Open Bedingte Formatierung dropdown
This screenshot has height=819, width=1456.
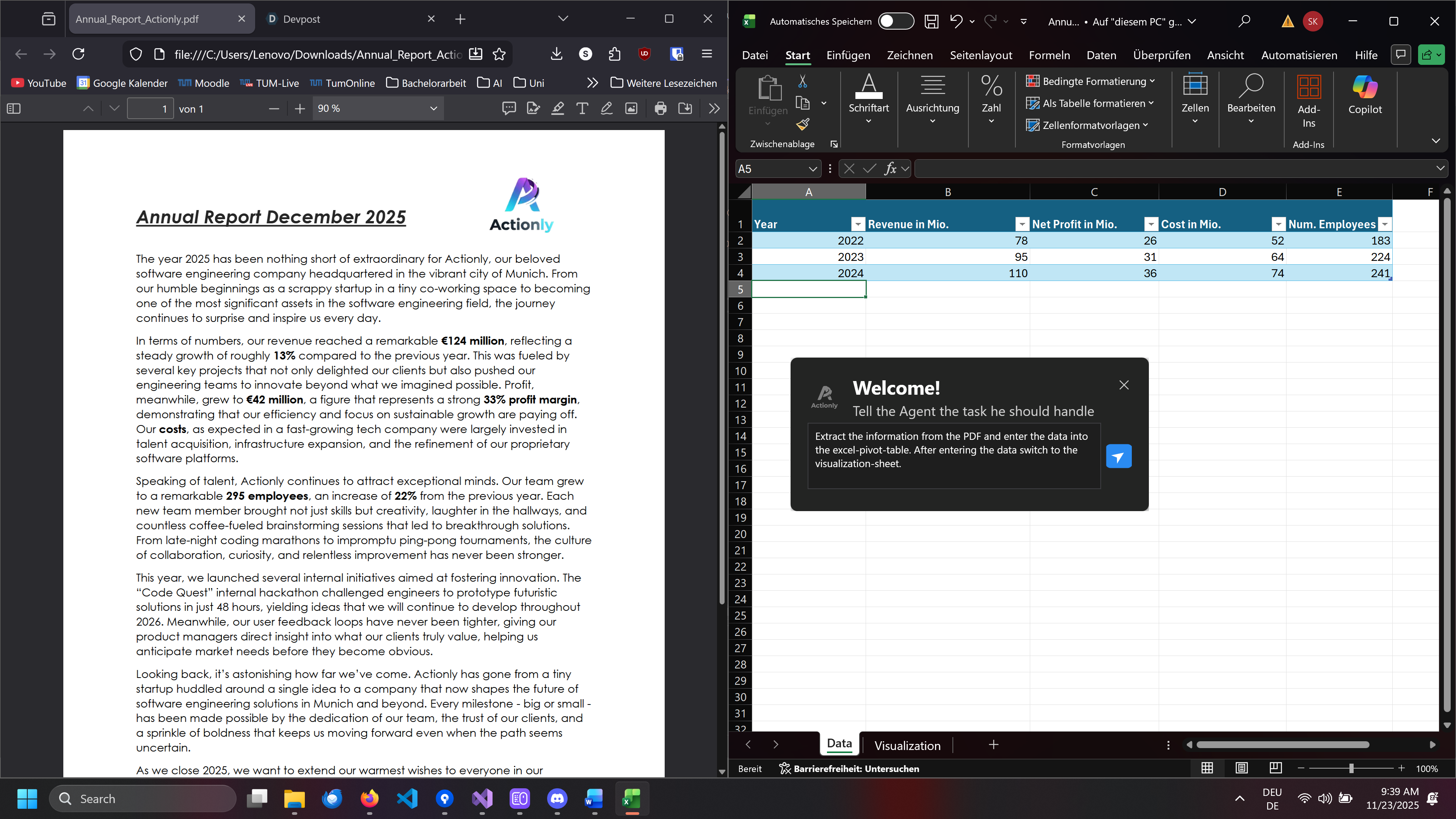point(1090,82)
